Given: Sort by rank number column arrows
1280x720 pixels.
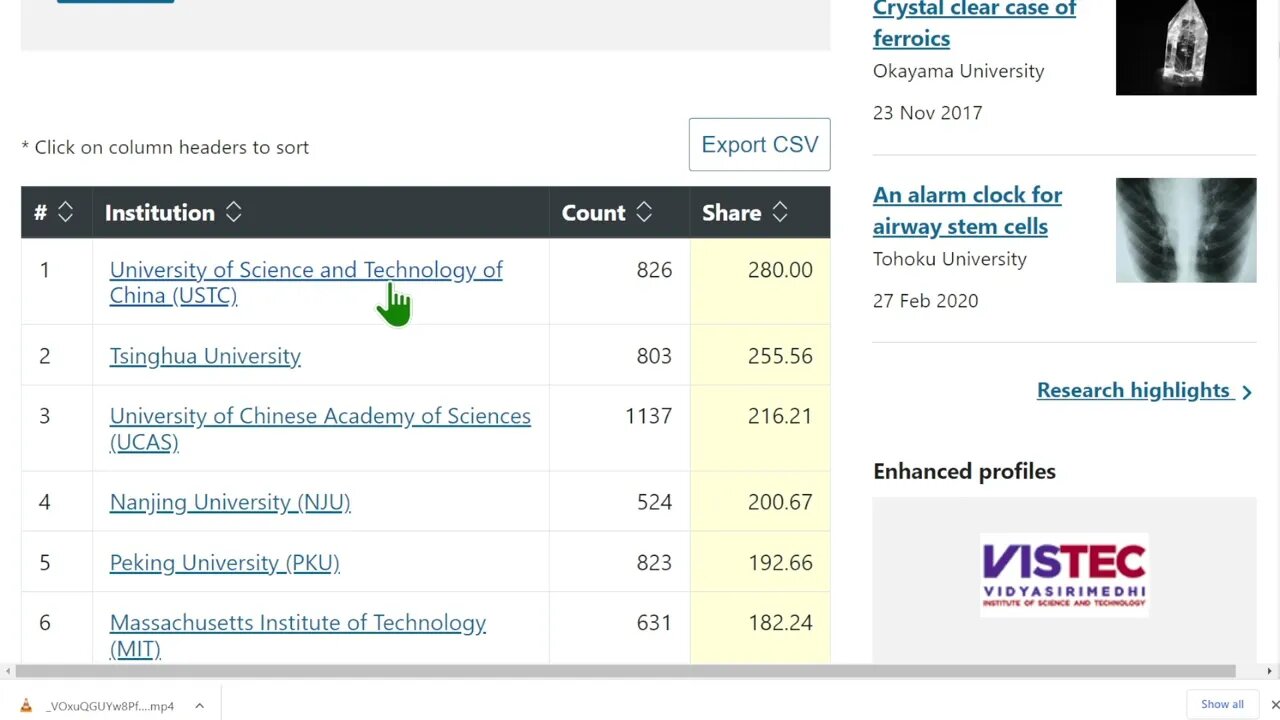Looking at the screenshot, I should click(x=66, y=212).
